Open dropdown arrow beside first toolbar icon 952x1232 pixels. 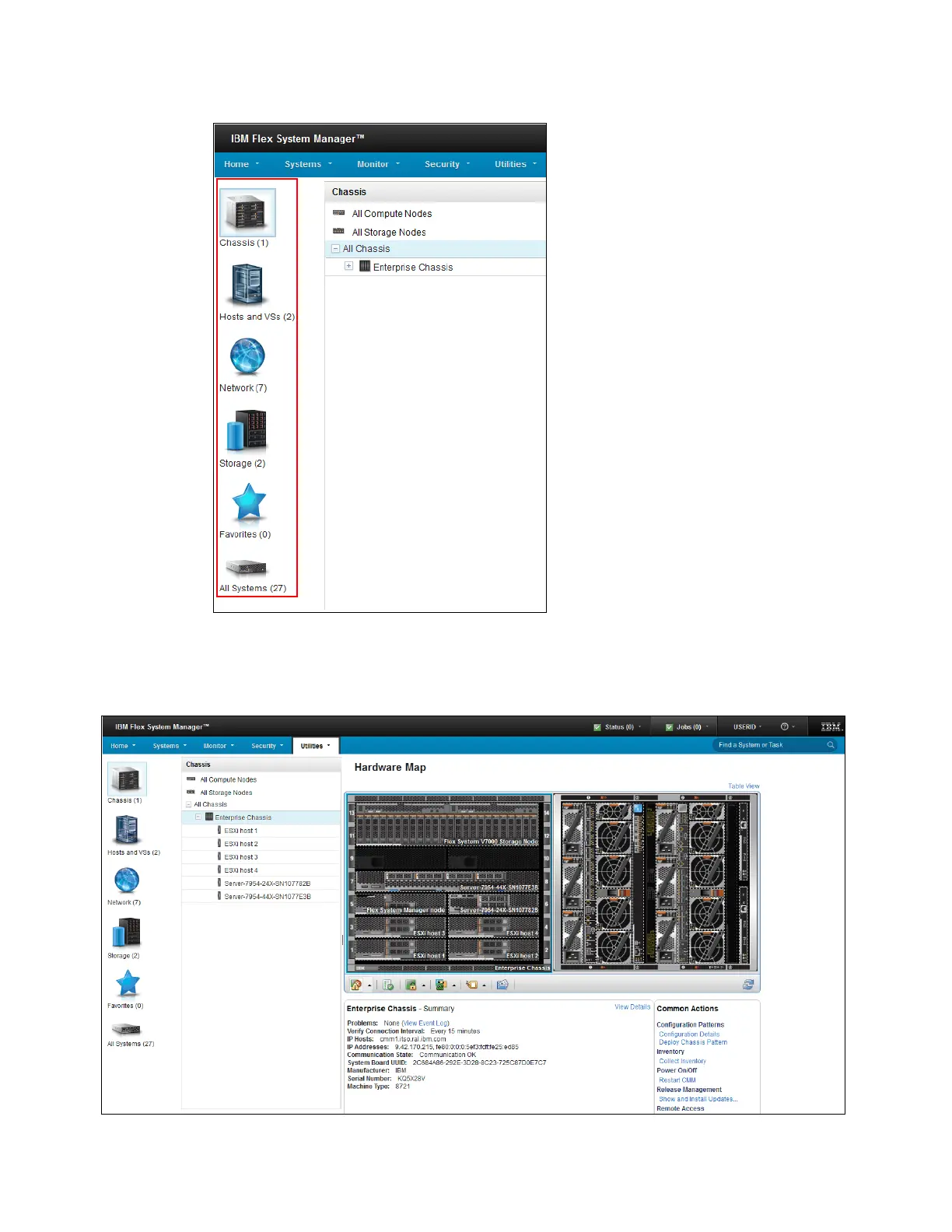(369, 985)
